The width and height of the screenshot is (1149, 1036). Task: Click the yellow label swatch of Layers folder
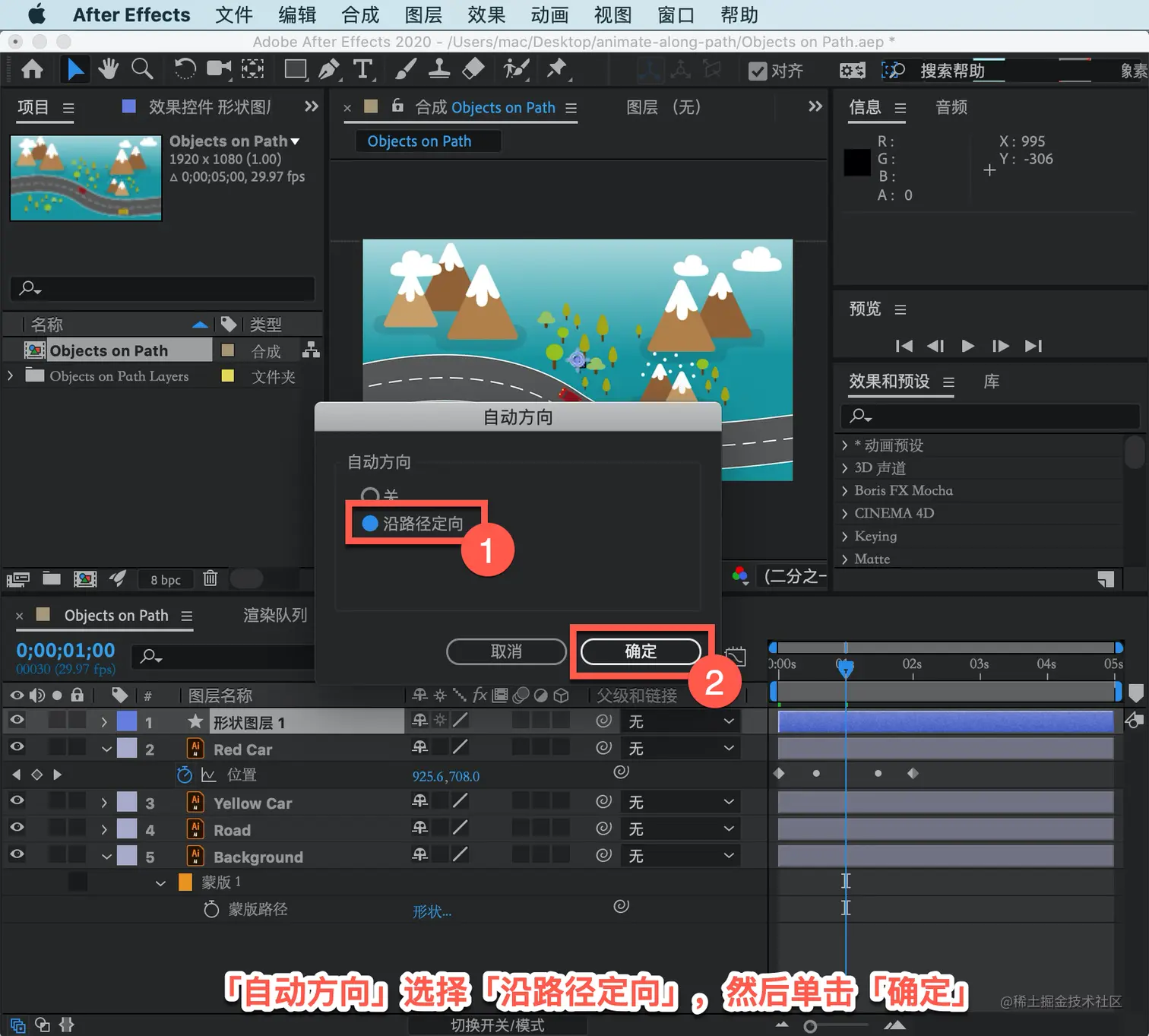[x=227, y=375]
